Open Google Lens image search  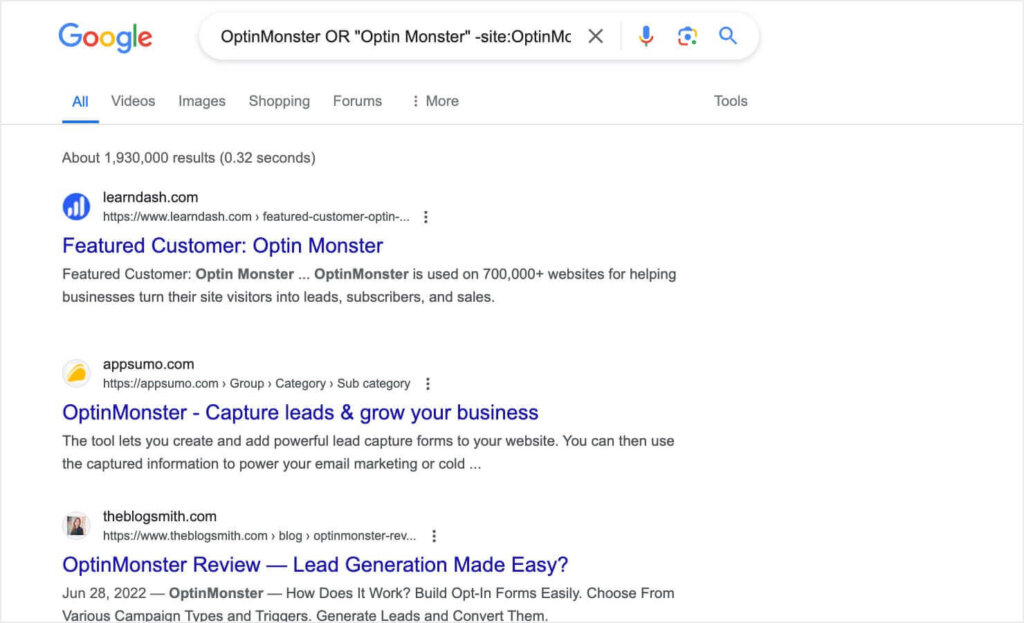(x=687, y=35)
